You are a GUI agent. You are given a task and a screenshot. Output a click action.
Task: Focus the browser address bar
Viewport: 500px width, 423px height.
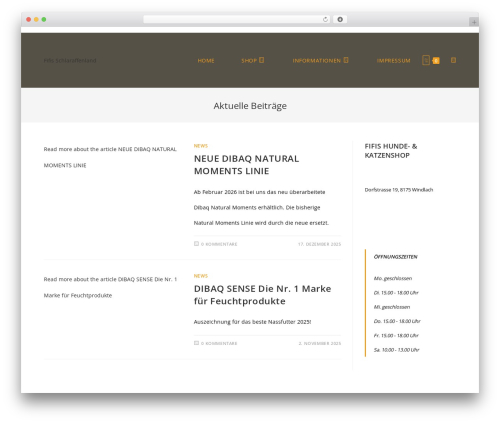coord(233,20)
